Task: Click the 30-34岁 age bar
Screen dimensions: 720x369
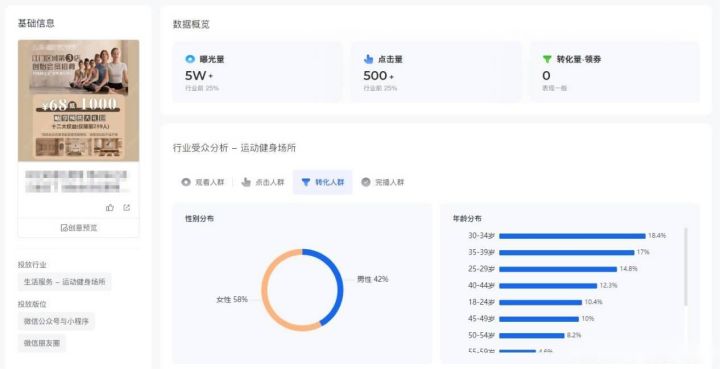Action: point(572,236)
